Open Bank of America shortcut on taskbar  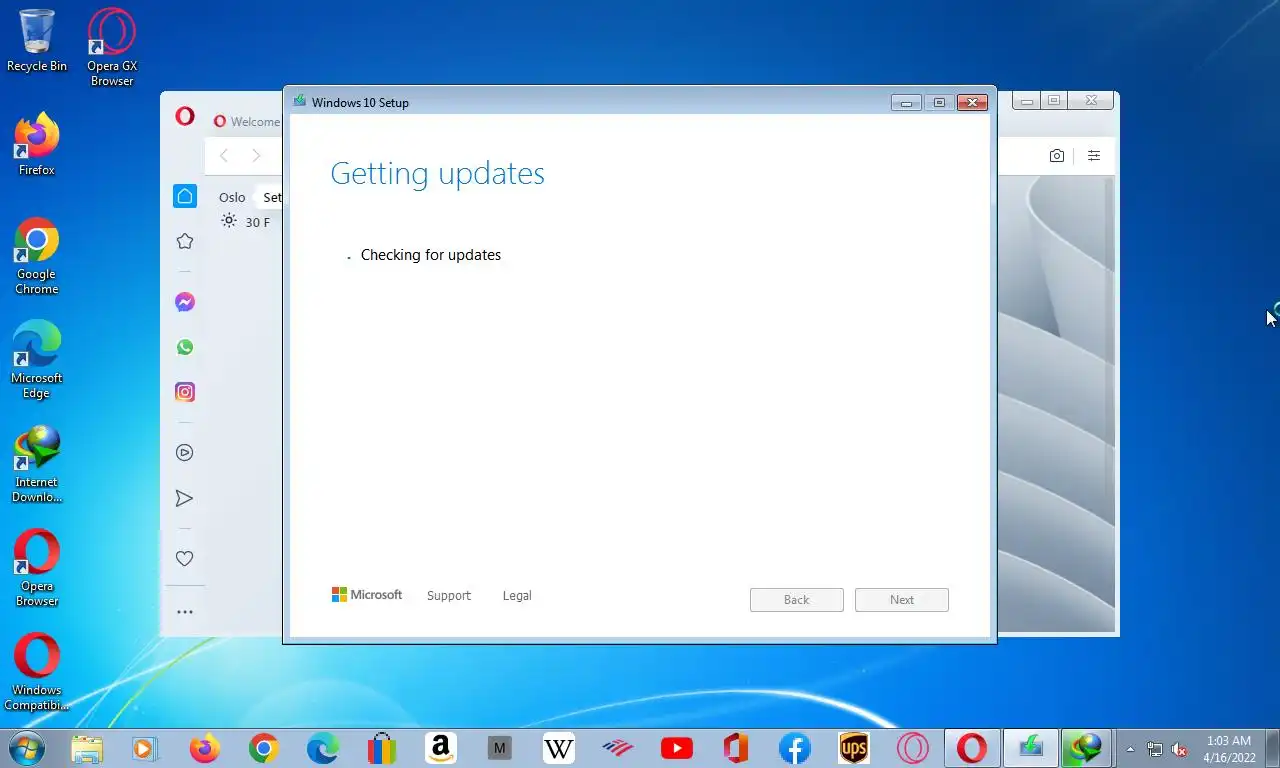pyautogui.click(x=618, y=748)
